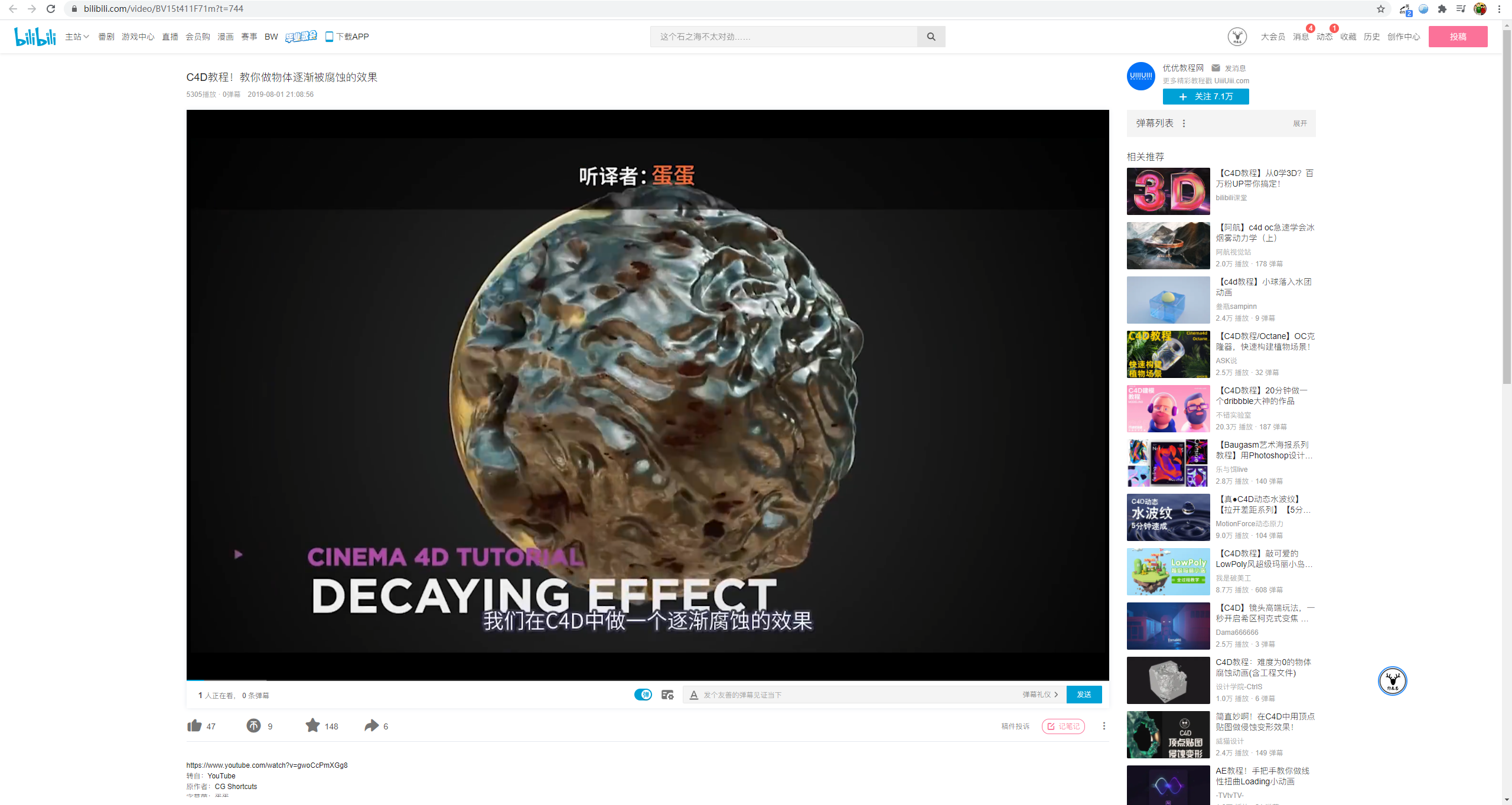Click the 发消息 text link
Image resolution: width=1512 pixels, height=805 pixels.
(1235, 68)
